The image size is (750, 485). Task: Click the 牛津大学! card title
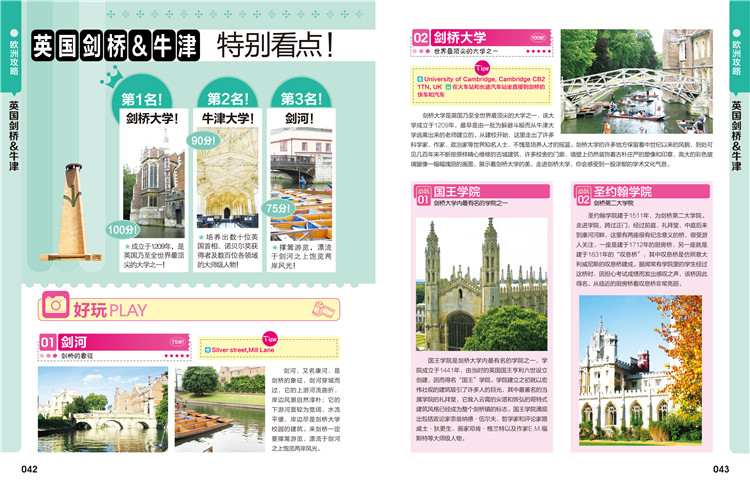(228, 118)
